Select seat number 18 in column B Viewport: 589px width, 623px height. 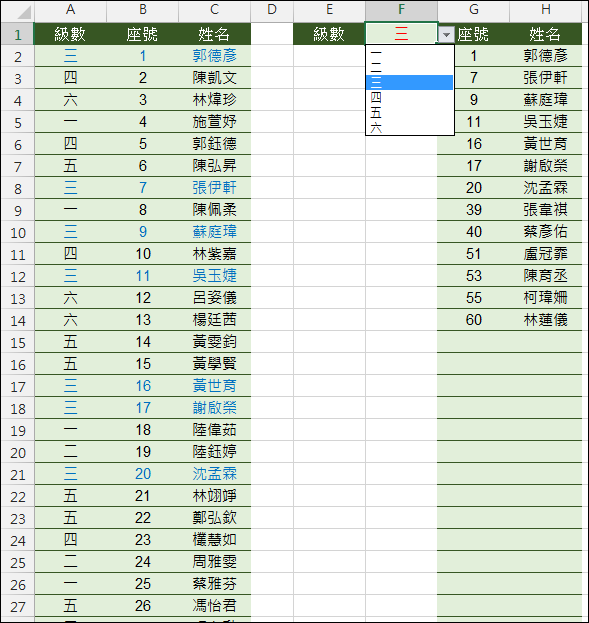[x=143, y=430]
